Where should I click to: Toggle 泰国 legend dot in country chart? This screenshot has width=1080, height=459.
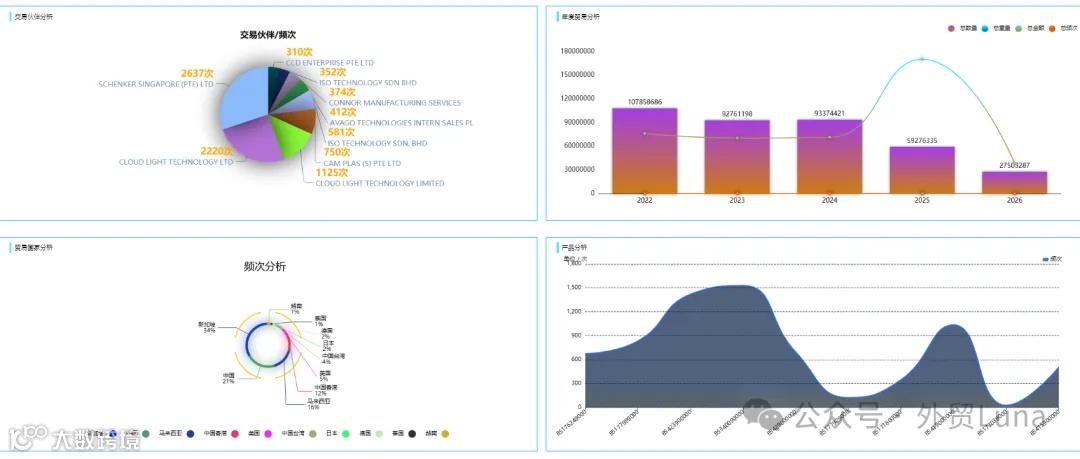[412, 434]
